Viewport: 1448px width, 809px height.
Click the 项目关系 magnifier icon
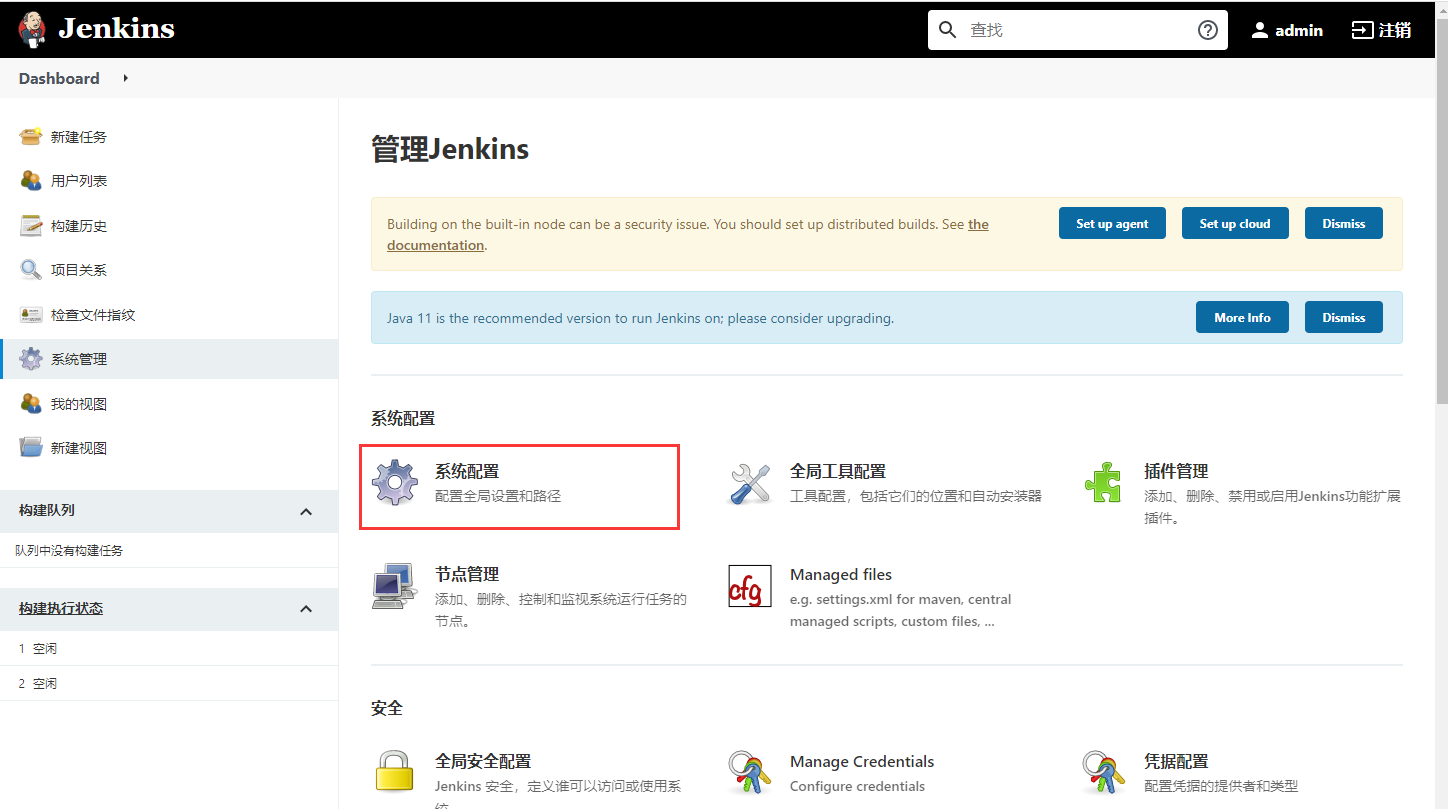[x=31, y=270]
